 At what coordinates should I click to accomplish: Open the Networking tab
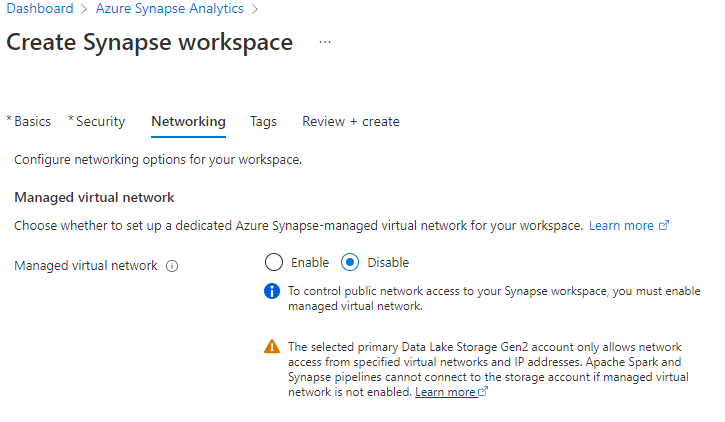tap(189, 122)
